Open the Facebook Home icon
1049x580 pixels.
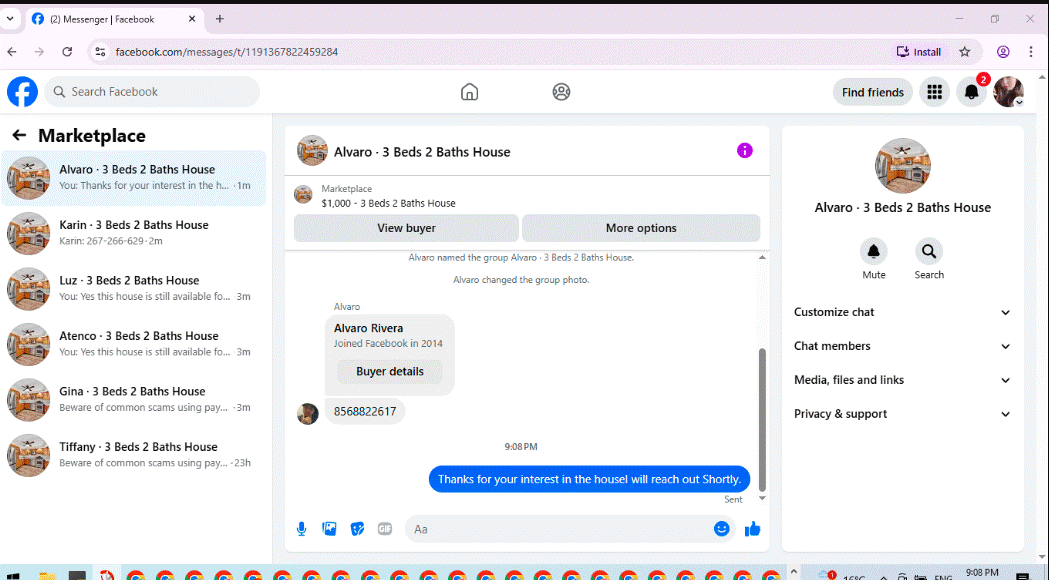click(470, 92)
